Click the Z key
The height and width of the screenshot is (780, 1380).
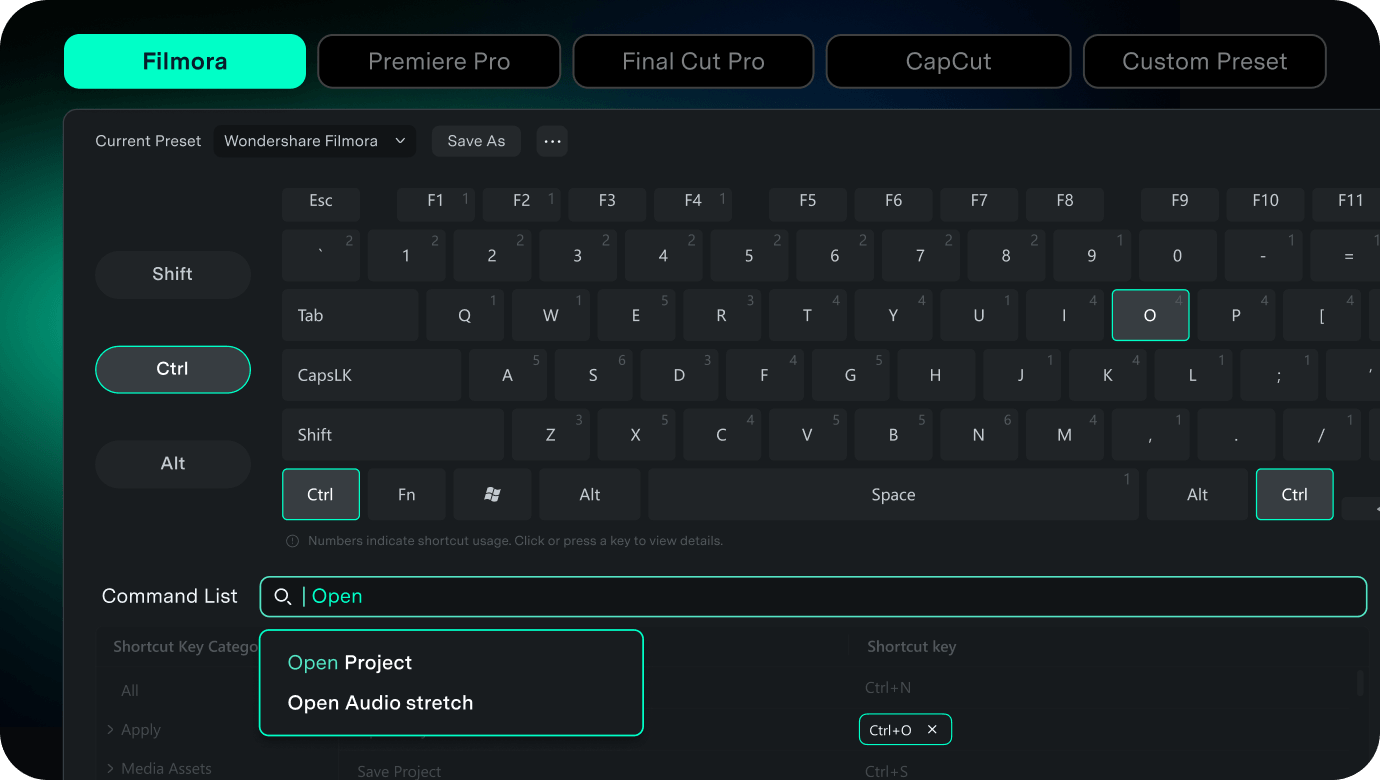[550, 435]
